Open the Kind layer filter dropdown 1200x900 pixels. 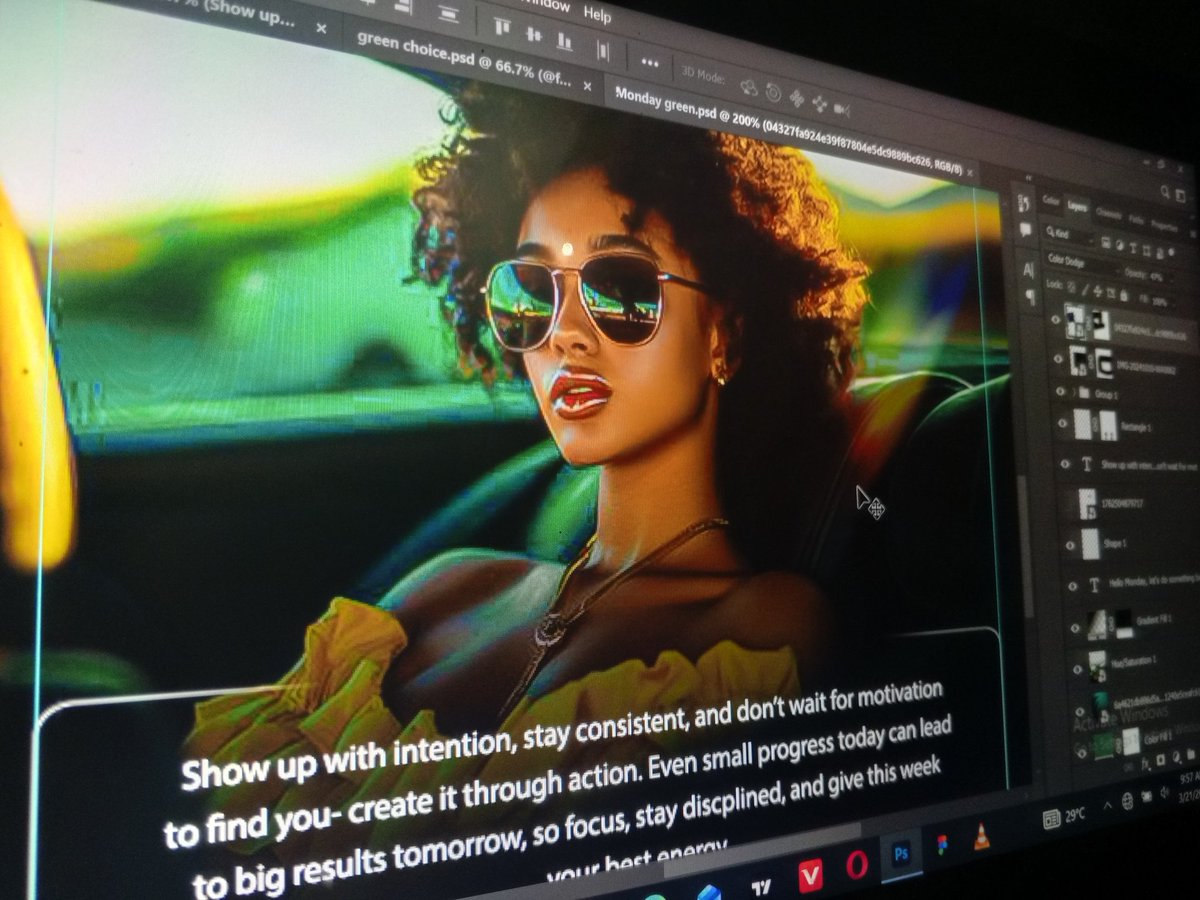coord(1070,234)
